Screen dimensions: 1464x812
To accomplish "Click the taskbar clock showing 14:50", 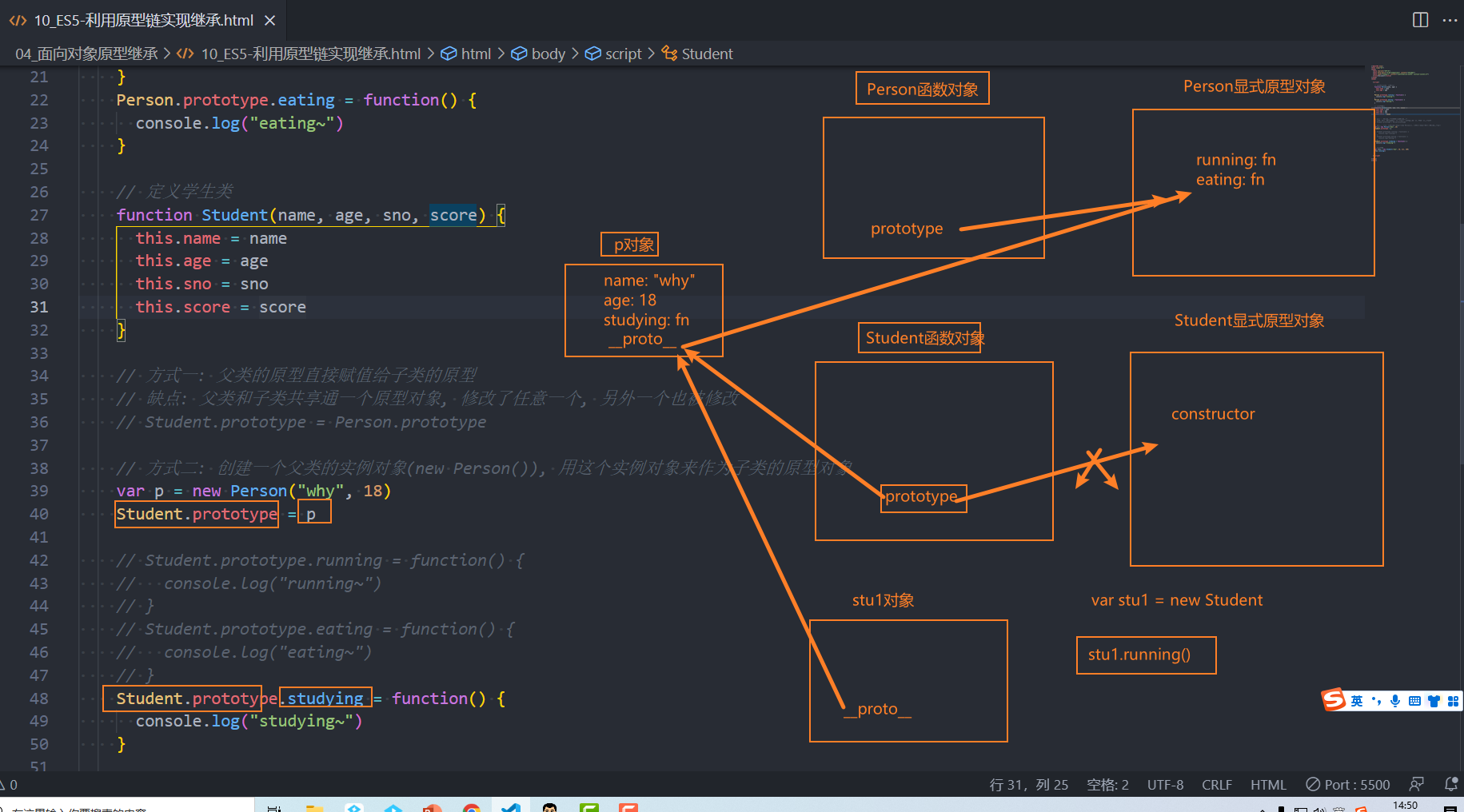I will [x=1405, y=806].
